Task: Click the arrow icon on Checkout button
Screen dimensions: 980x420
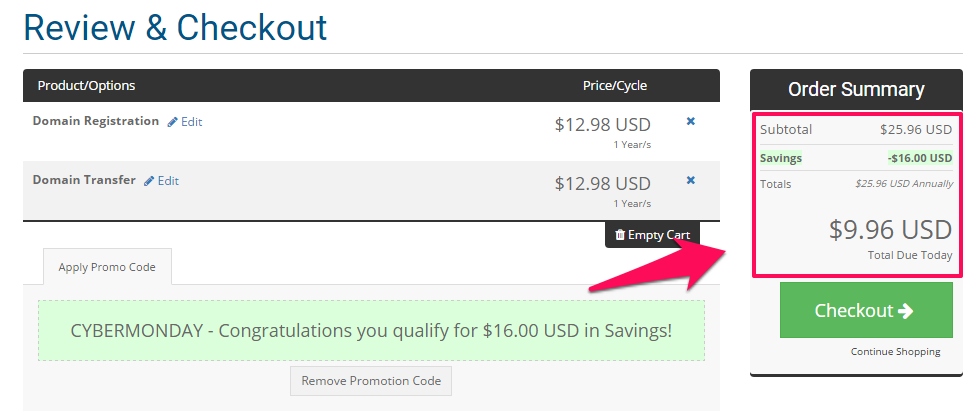Action: tap(905, 311)
